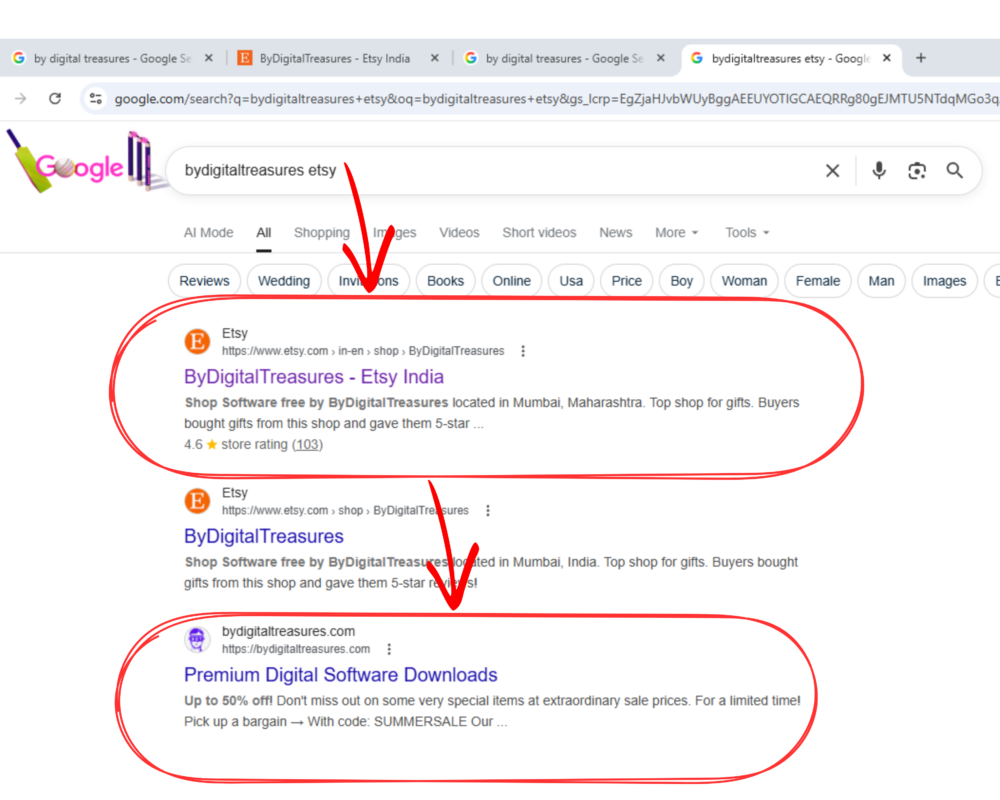
Task: Expand the Tools dropdown
Action: 747,233
